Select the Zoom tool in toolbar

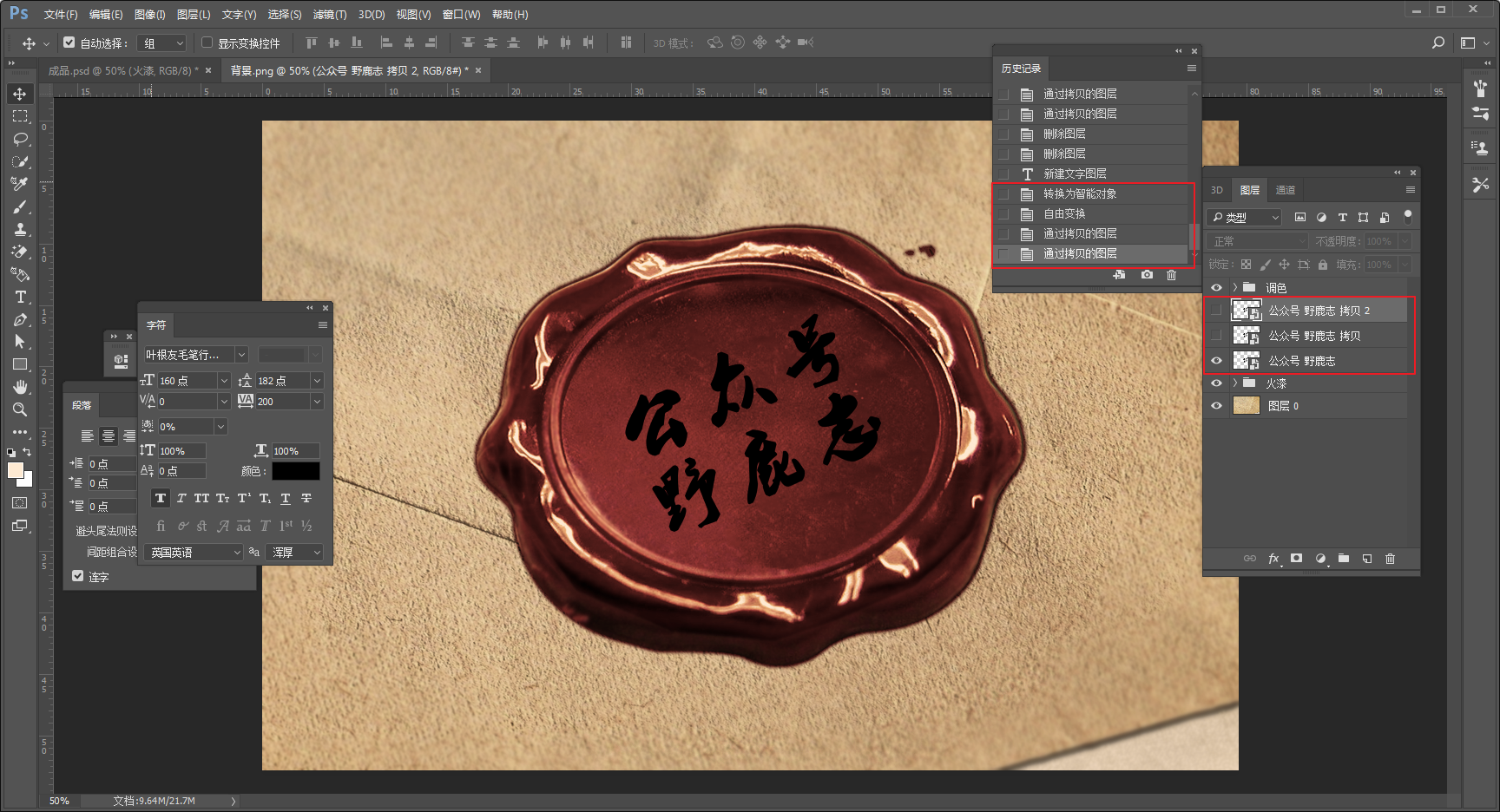coord(20,409)
